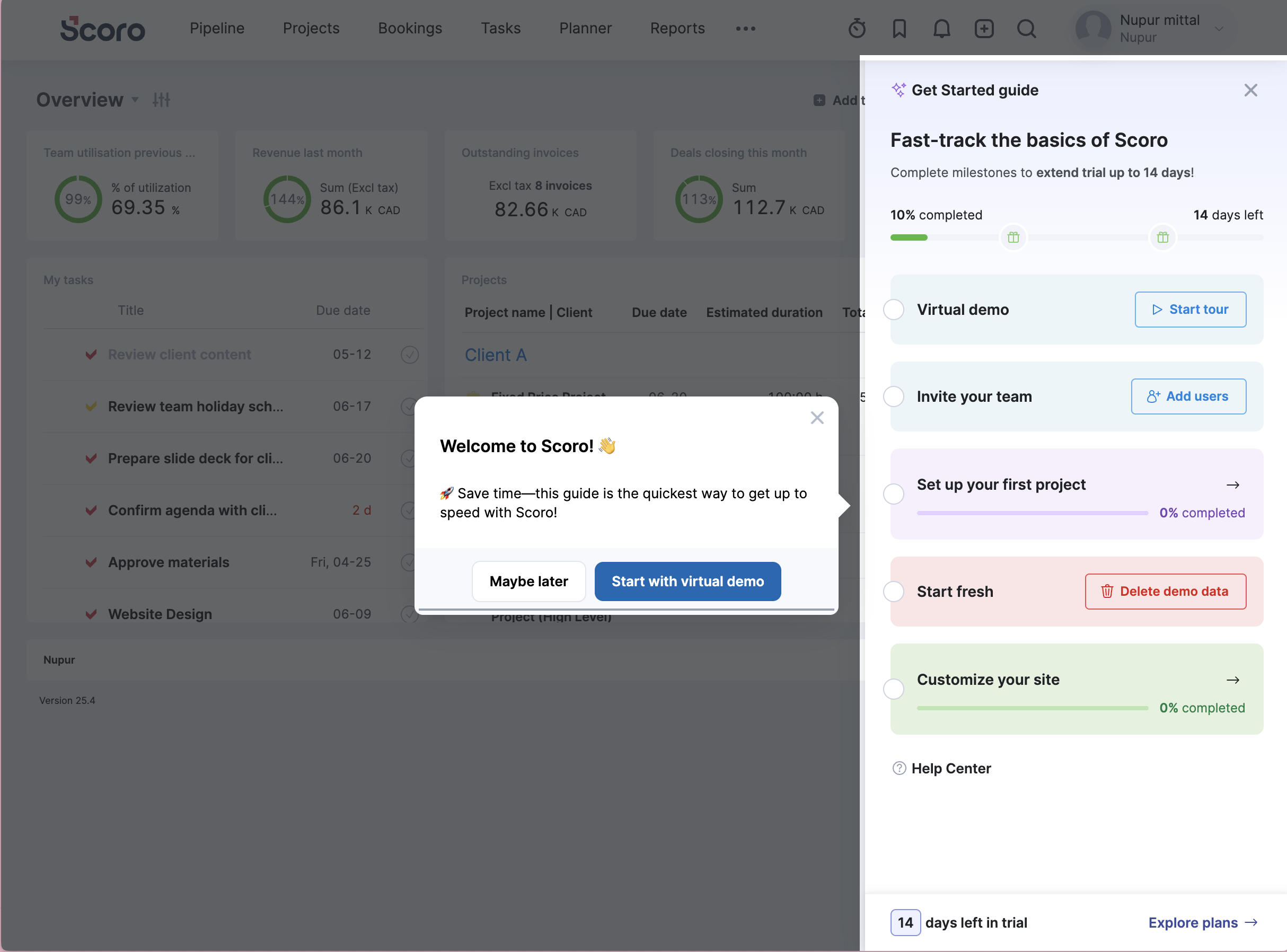Click the Help Center question mark icon
The height and width of the screenshot is (952, 1287).
tap(900, 768)
